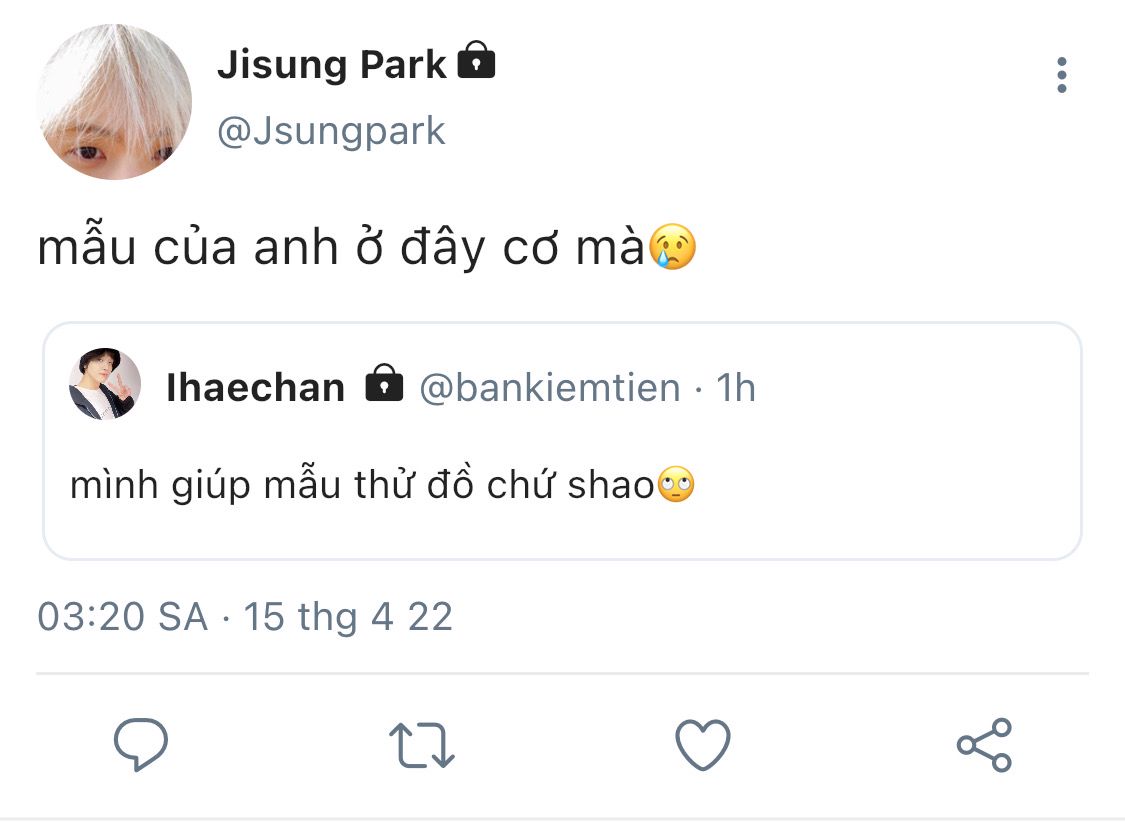Image resolution: width=1125 pixels, height=837 pixels.
Task: Click the 15 thg 4 22 date
Action: 348,616
